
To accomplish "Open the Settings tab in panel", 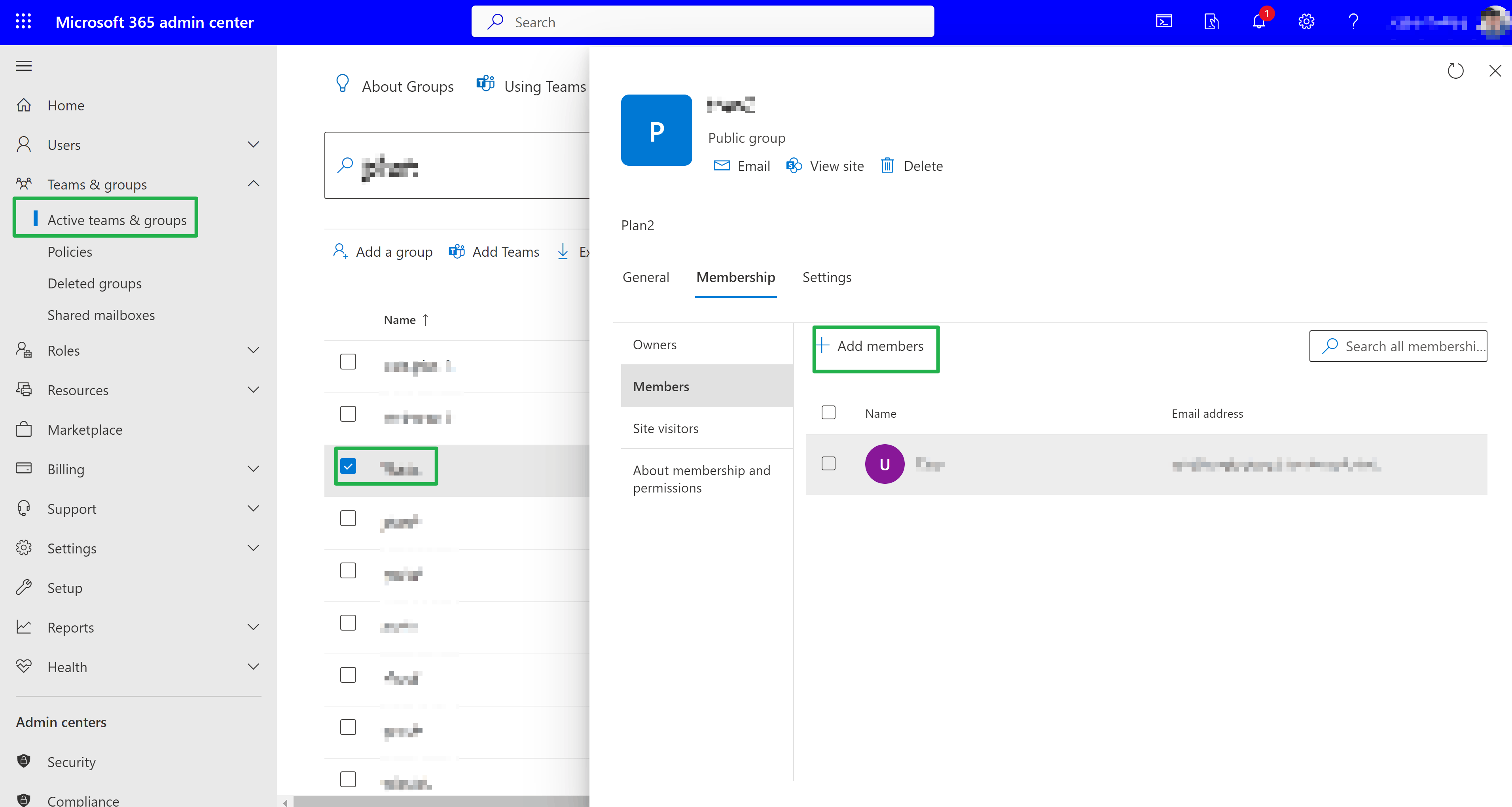I will (826, 277).
